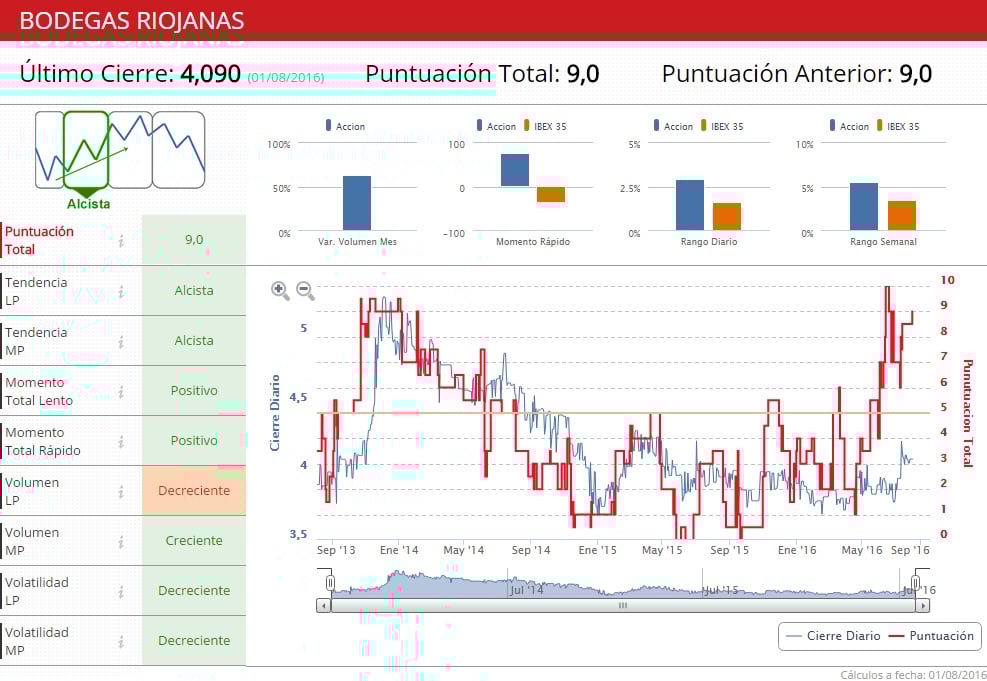Click Accion bar in Rango Diario chart
The height and width of the screenshot is (681, 987).
[690, 205]
